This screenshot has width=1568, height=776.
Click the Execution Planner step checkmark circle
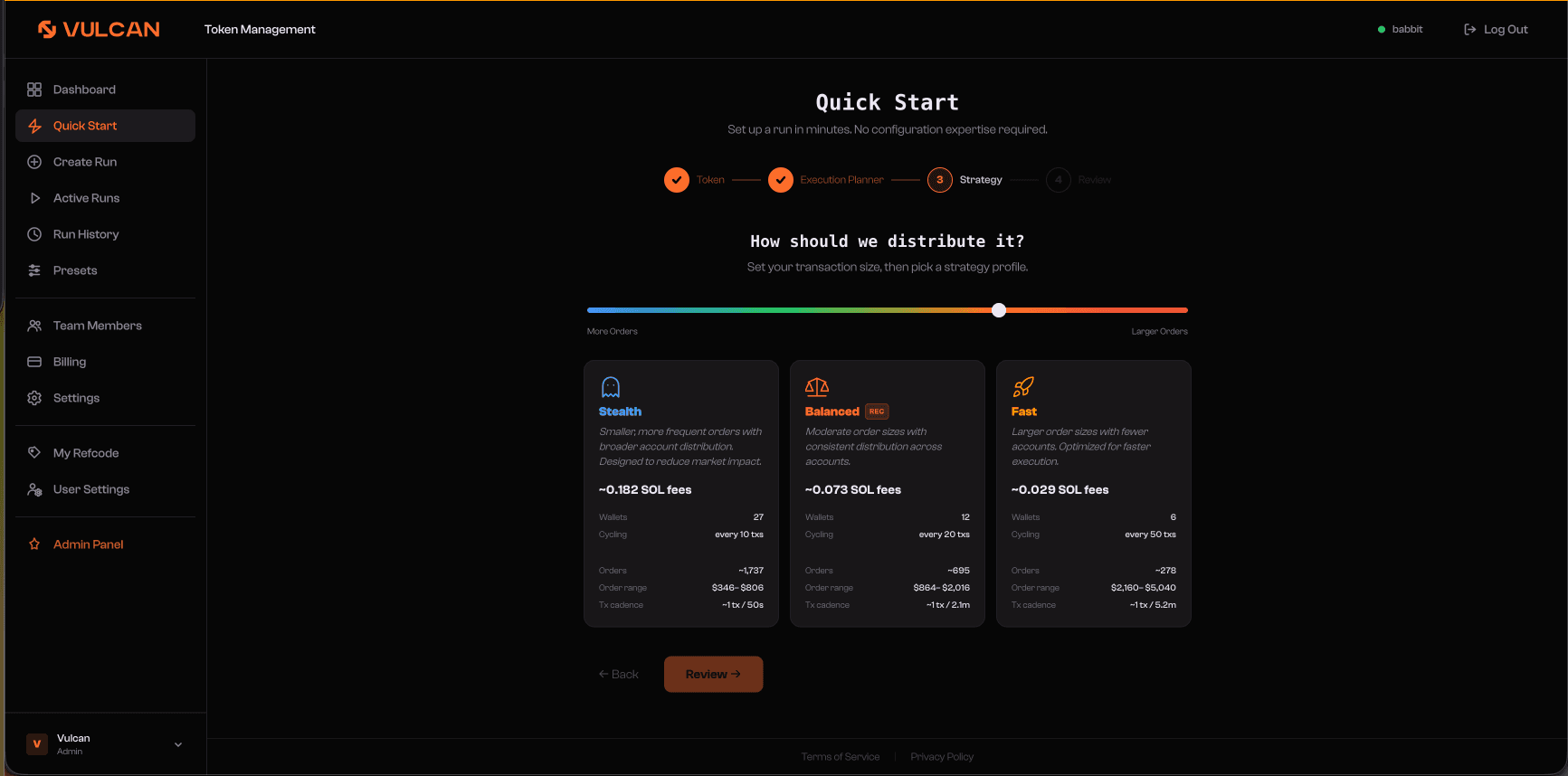[x=781, y=180]
